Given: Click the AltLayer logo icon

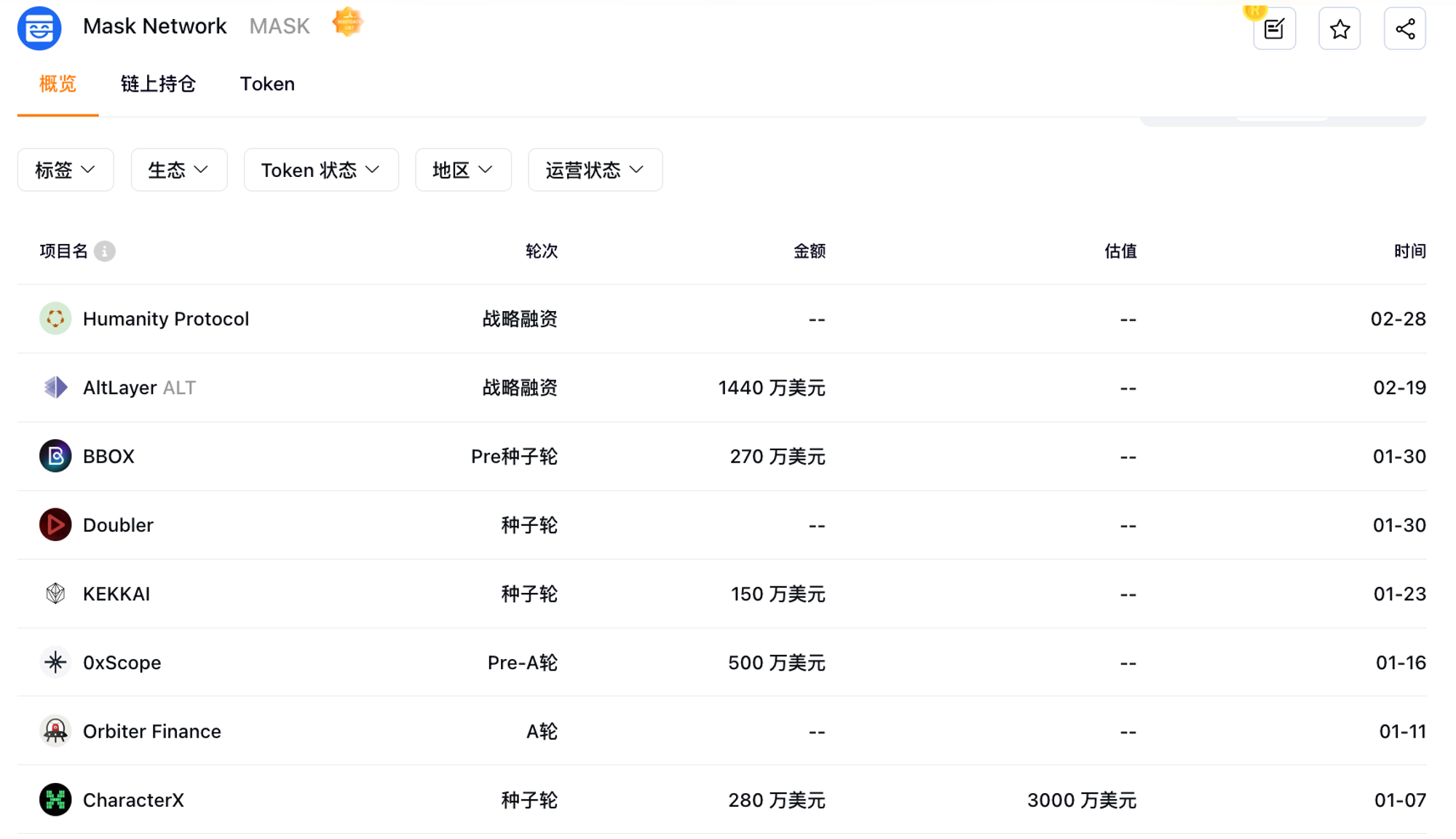Looking at the screenshot, I should click(55, 387).
